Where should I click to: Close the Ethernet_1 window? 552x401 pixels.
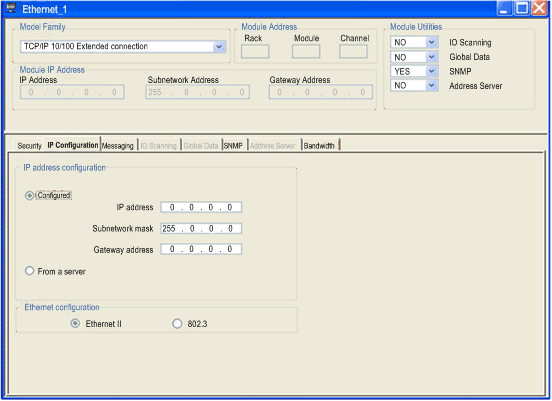[539, 8]
